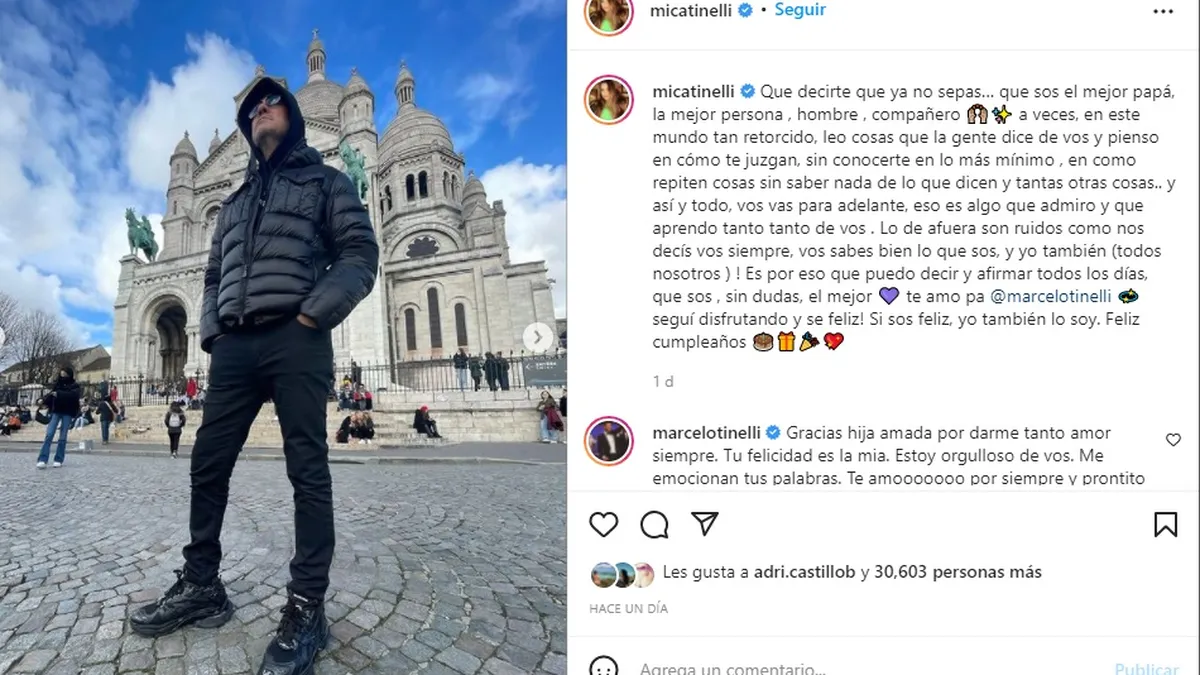Share the post using the paper plane icon
Image resolution: width=1200 pixels, height=675 pixels.
705,524
